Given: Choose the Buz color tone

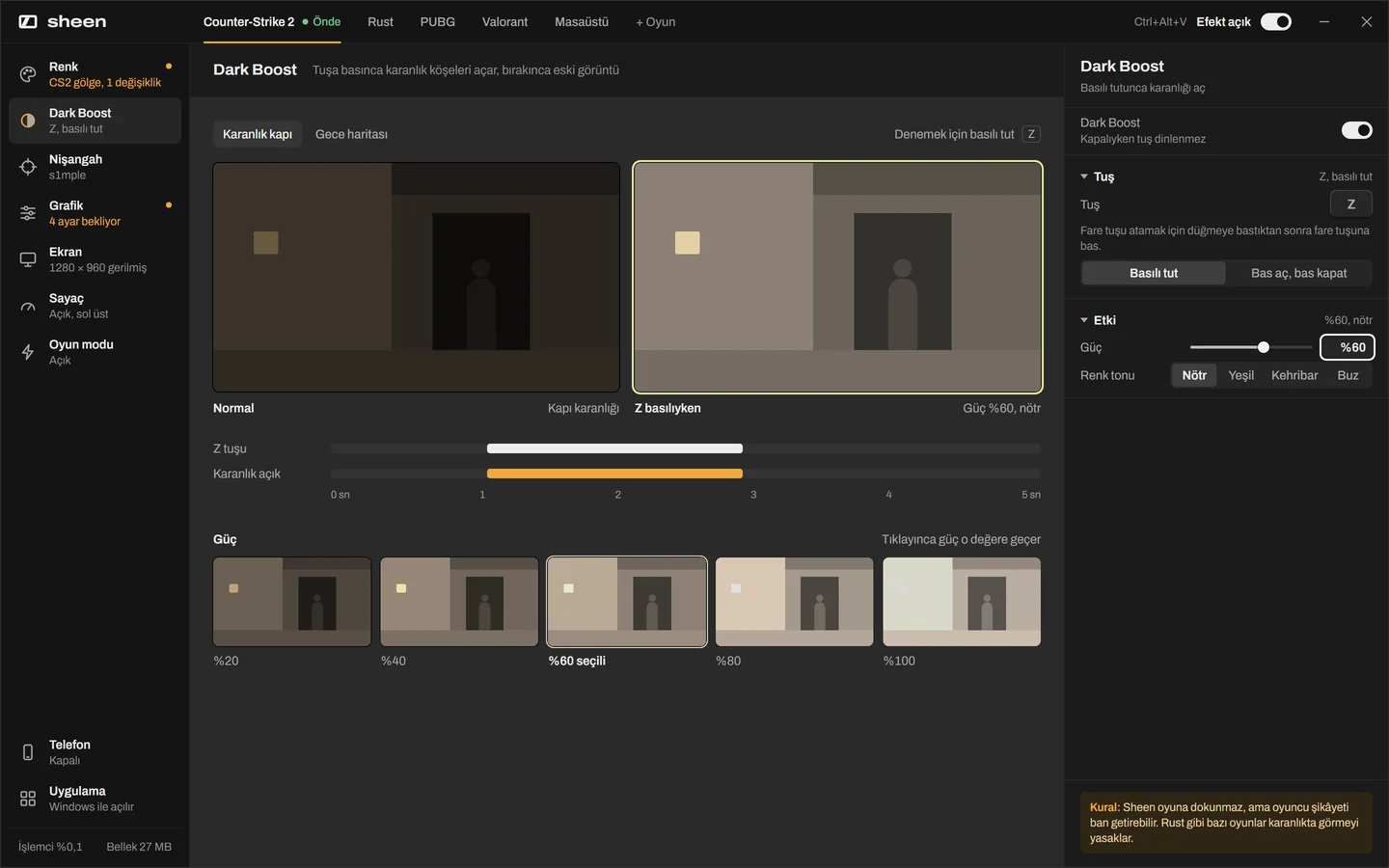Looking at the screenshot, I should coord(1348,375).
